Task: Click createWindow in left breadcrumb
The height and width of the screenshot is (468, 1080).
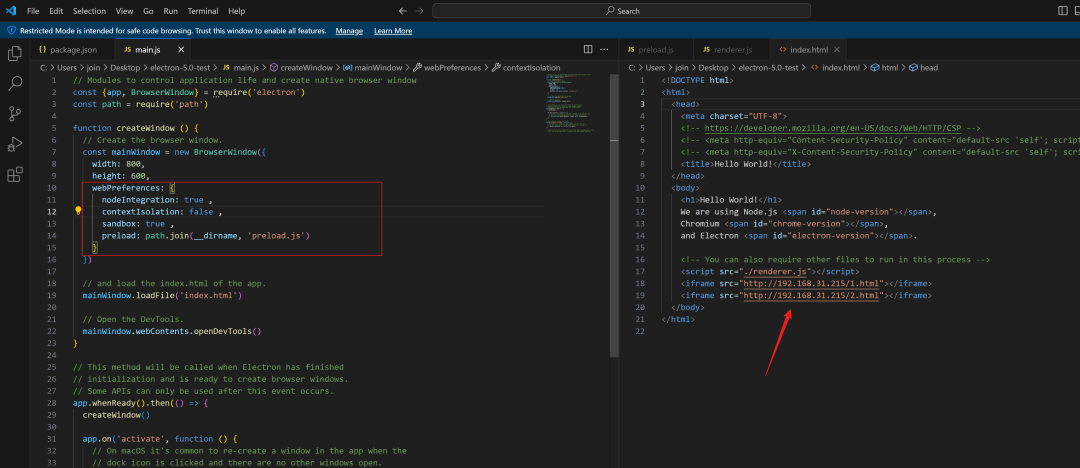Action: tap(301, 68)
